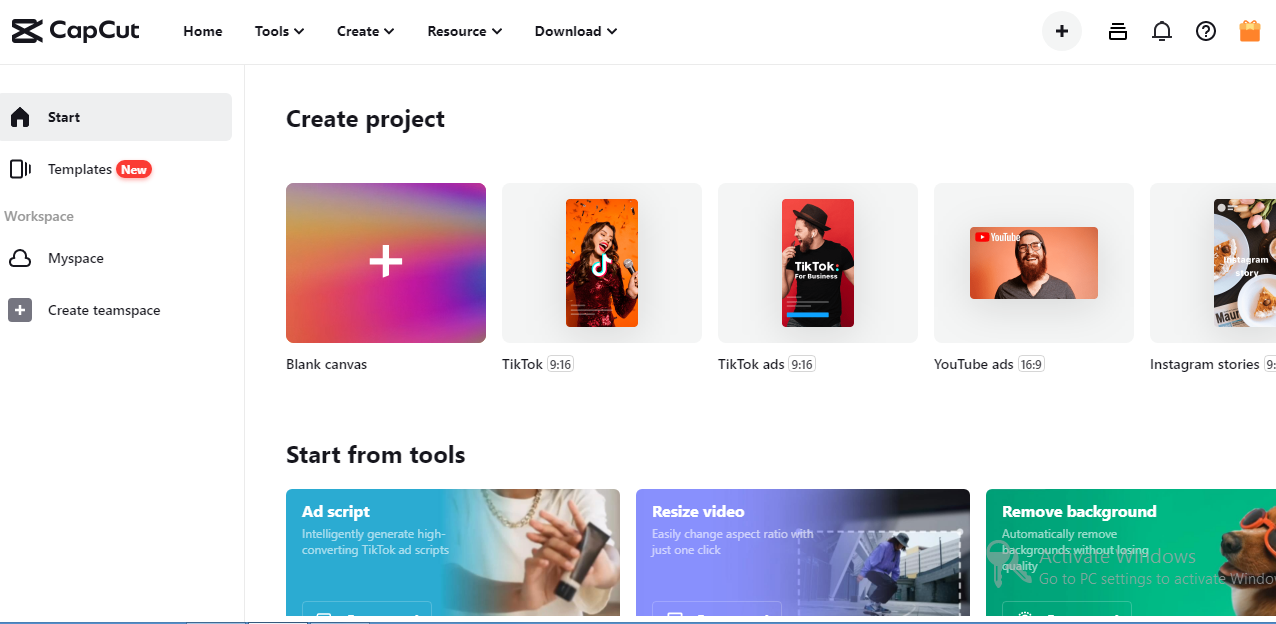Click the Myspace cloud icon

[x=20, y=259]
